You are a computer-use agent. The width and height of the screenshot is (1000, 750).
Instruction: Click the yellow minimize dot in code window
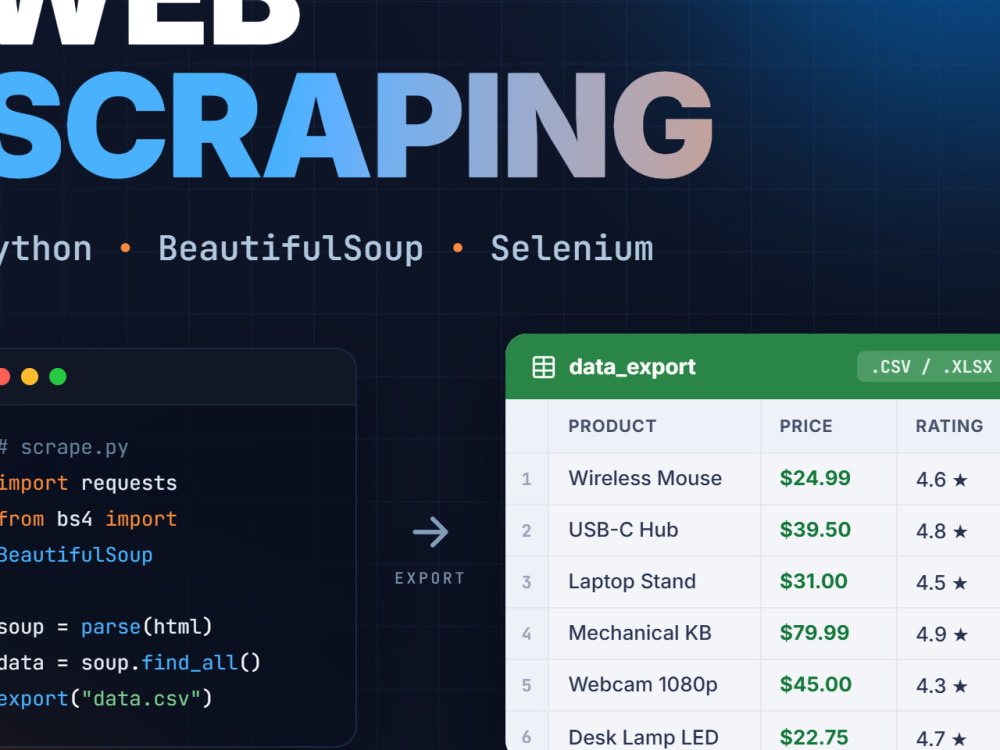(30, 377)
